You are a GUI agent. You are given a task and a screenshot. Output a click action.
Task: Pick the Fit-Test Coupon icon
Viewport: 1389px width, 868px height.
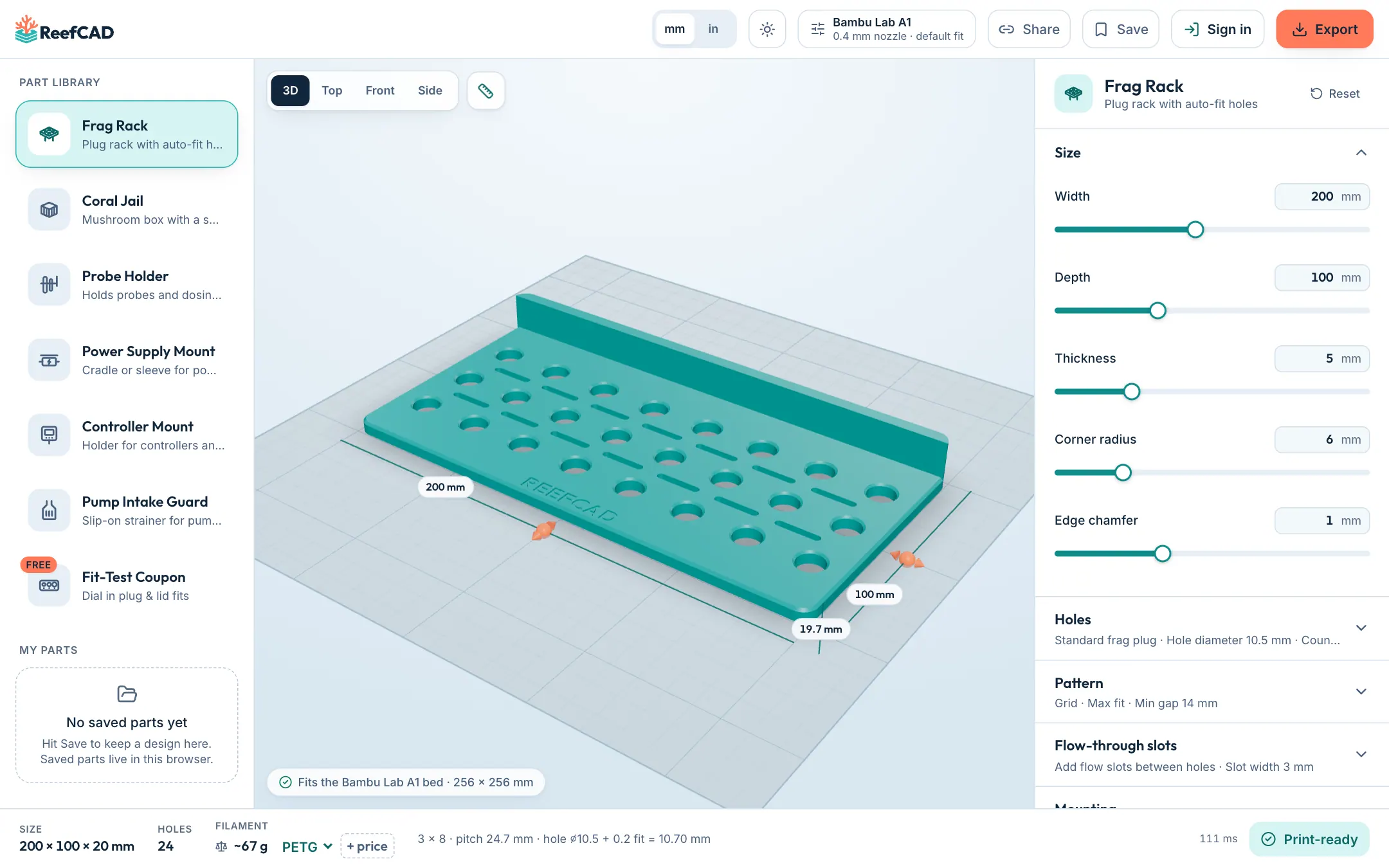point(49,585)
